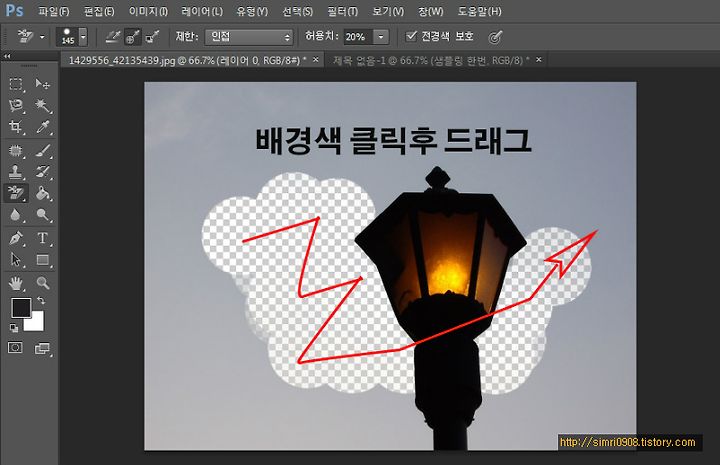720x465 pixels.
Task: Enable sampling once mode
Action: point(133,37)
